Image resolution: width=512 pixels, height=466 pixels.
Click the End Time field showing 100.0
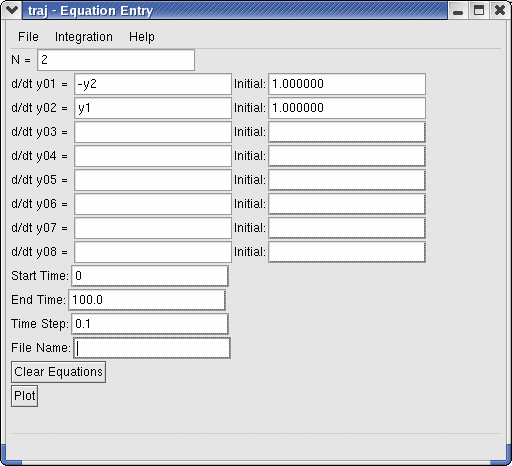click(147, 300)
